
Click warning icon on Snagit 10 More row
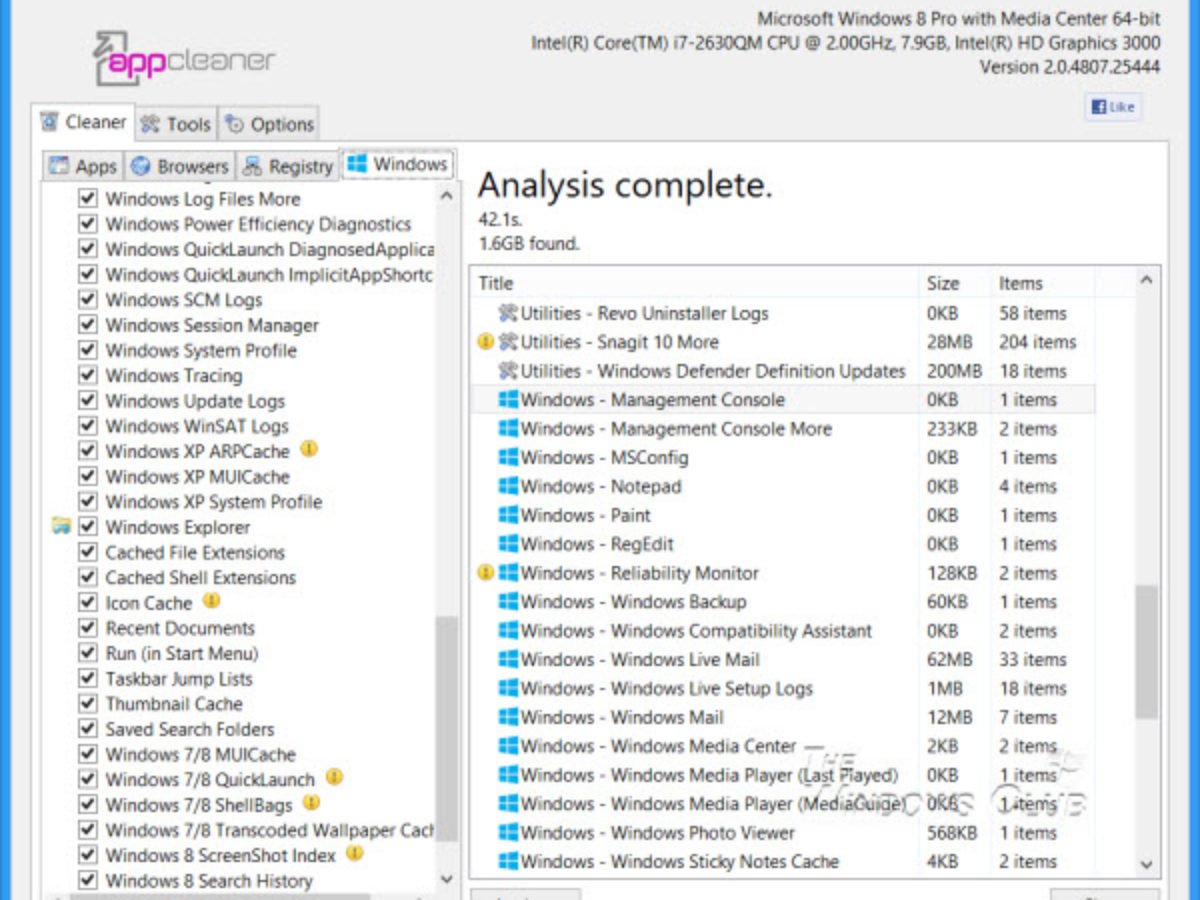pyautogui.click(x=486, y=342)
